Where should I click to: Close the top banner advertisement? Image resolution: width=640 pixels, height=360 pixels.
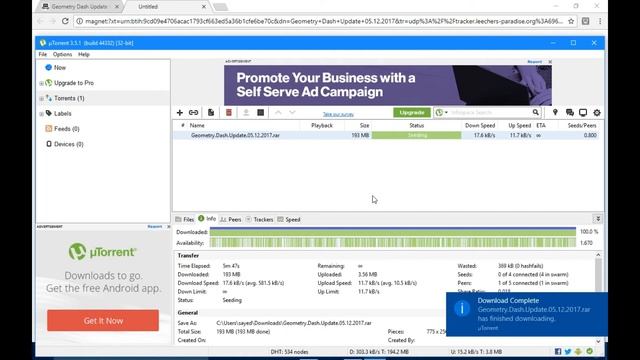550,62
